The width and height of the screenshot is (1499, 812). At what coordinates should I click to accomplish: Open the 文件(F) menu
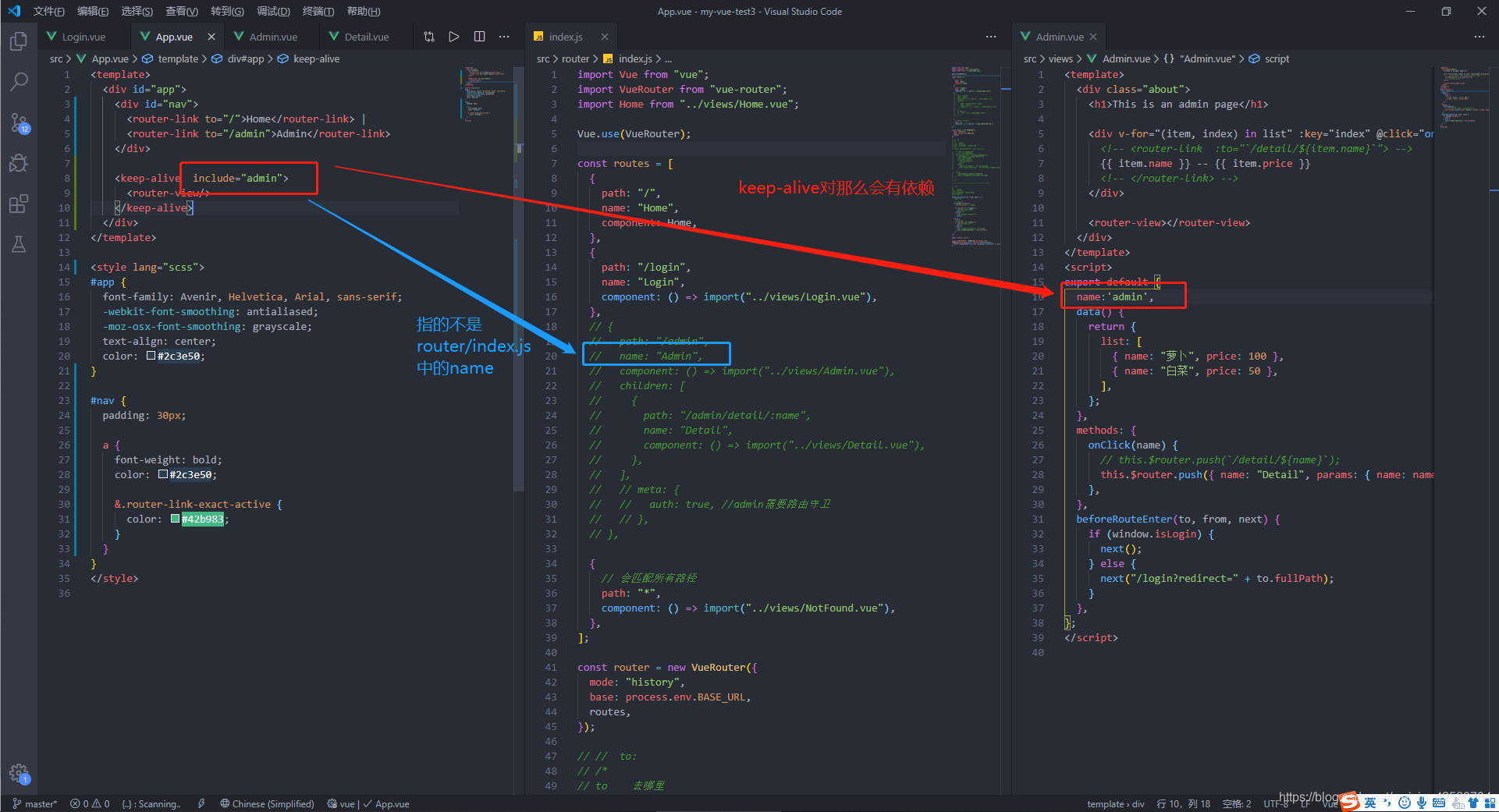coord(49,11)
